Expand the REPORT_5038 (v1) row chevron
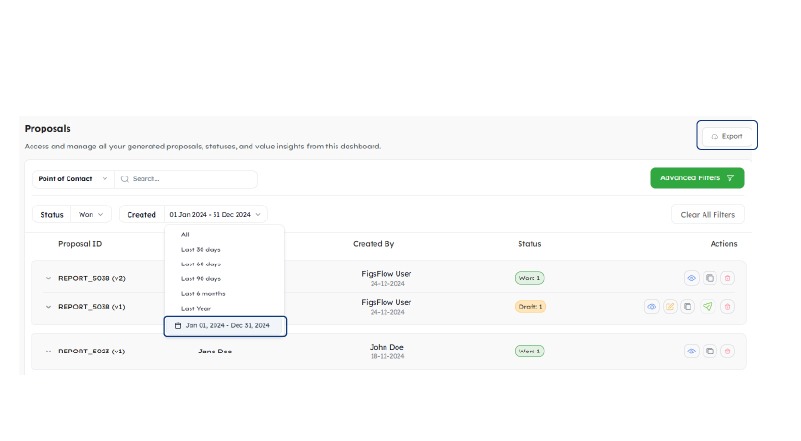 pyautogui.click(x=48, y=307)
